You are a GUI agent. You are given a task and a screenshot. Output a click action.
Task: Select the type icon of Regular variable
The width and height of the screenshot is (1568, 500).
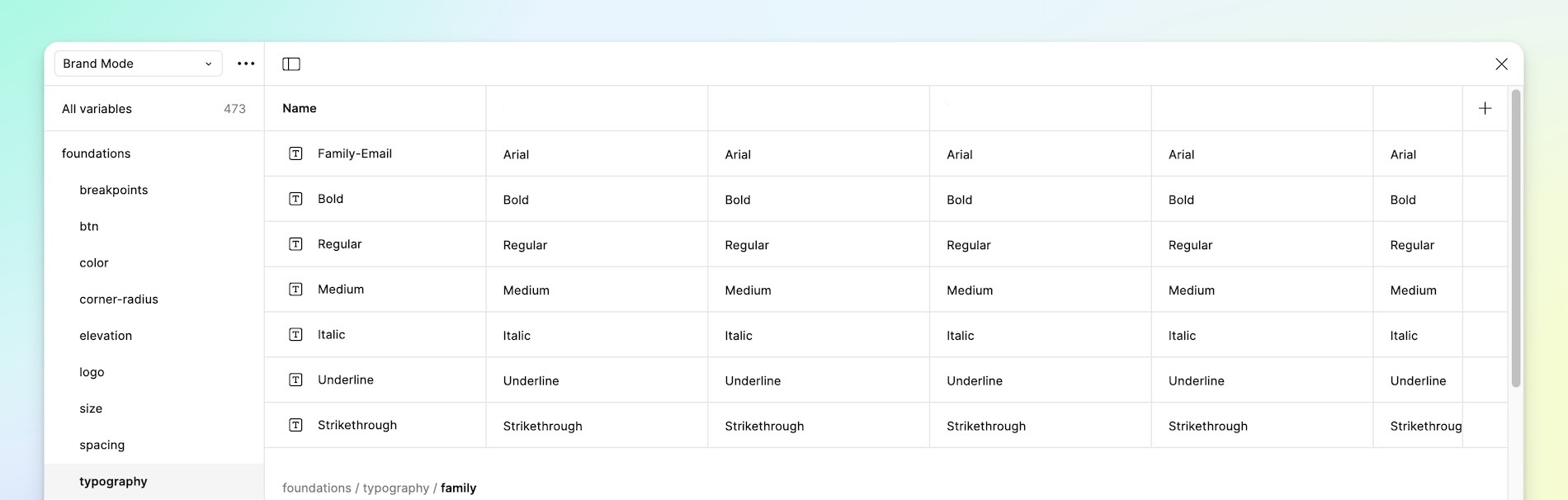[x=295, y=244]
